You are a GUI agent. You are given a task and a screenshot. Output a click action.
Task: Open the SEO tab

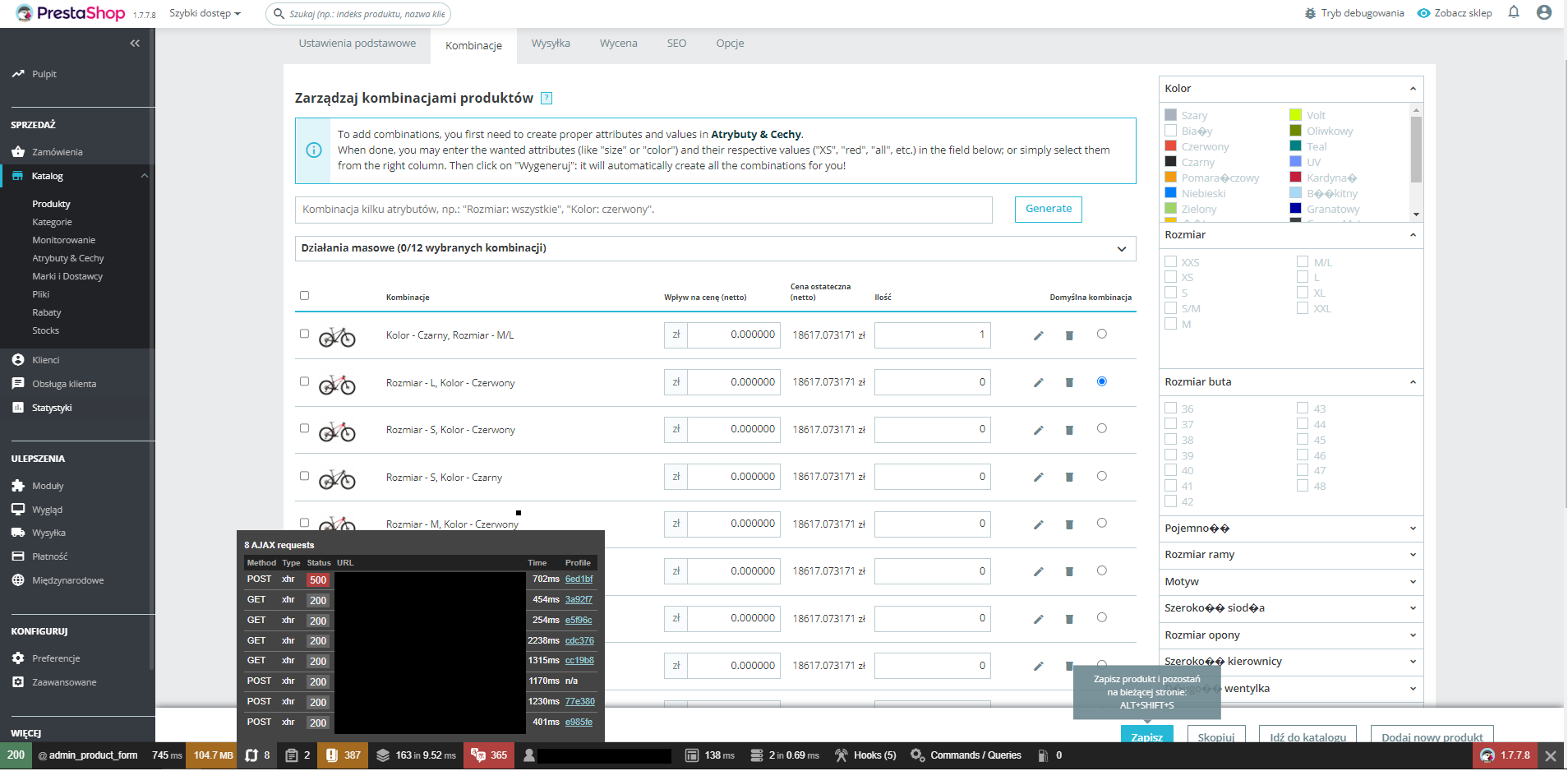point(676,44)
